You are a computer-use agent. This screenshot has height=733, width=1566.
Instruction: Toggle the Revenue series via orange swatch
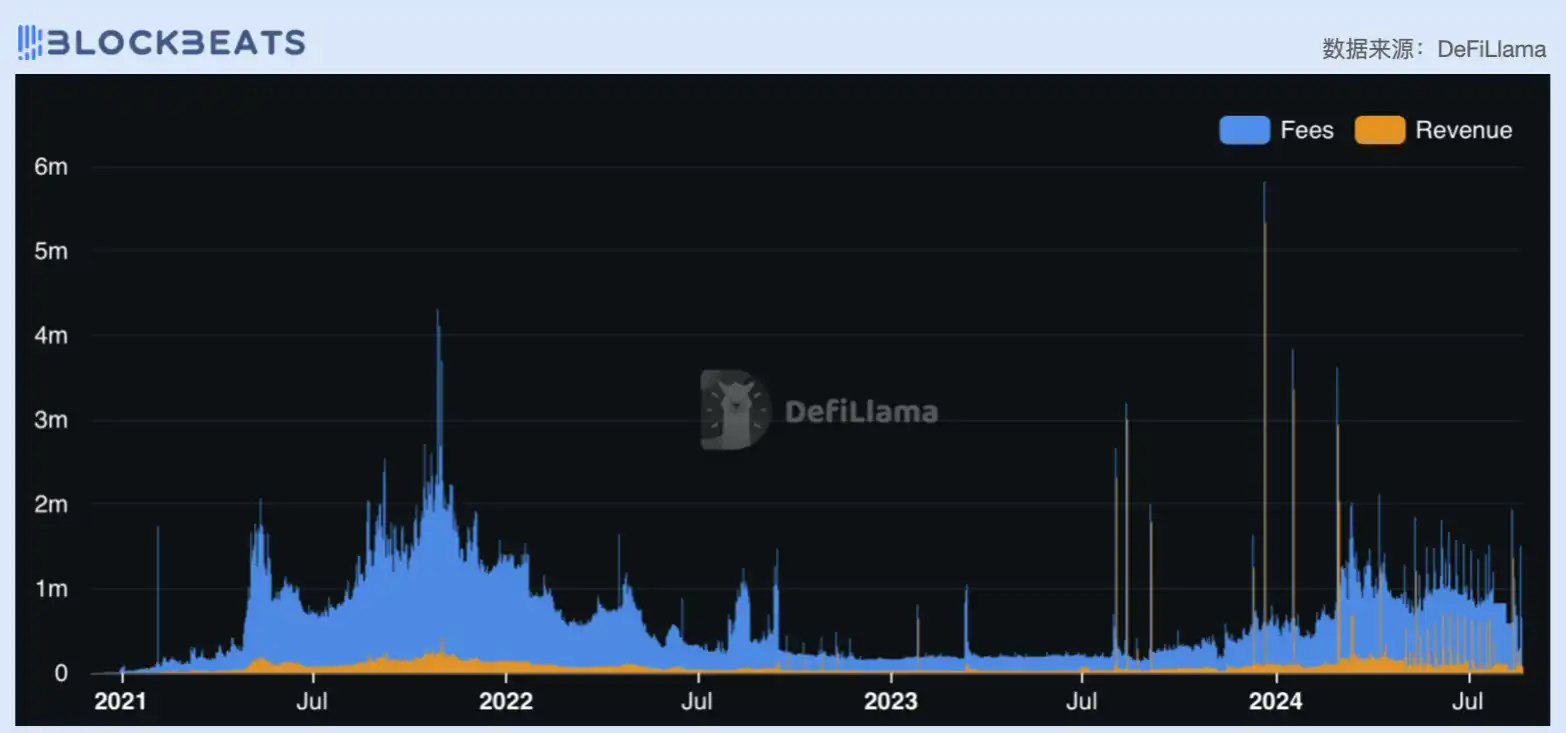tap(1379, 130)
